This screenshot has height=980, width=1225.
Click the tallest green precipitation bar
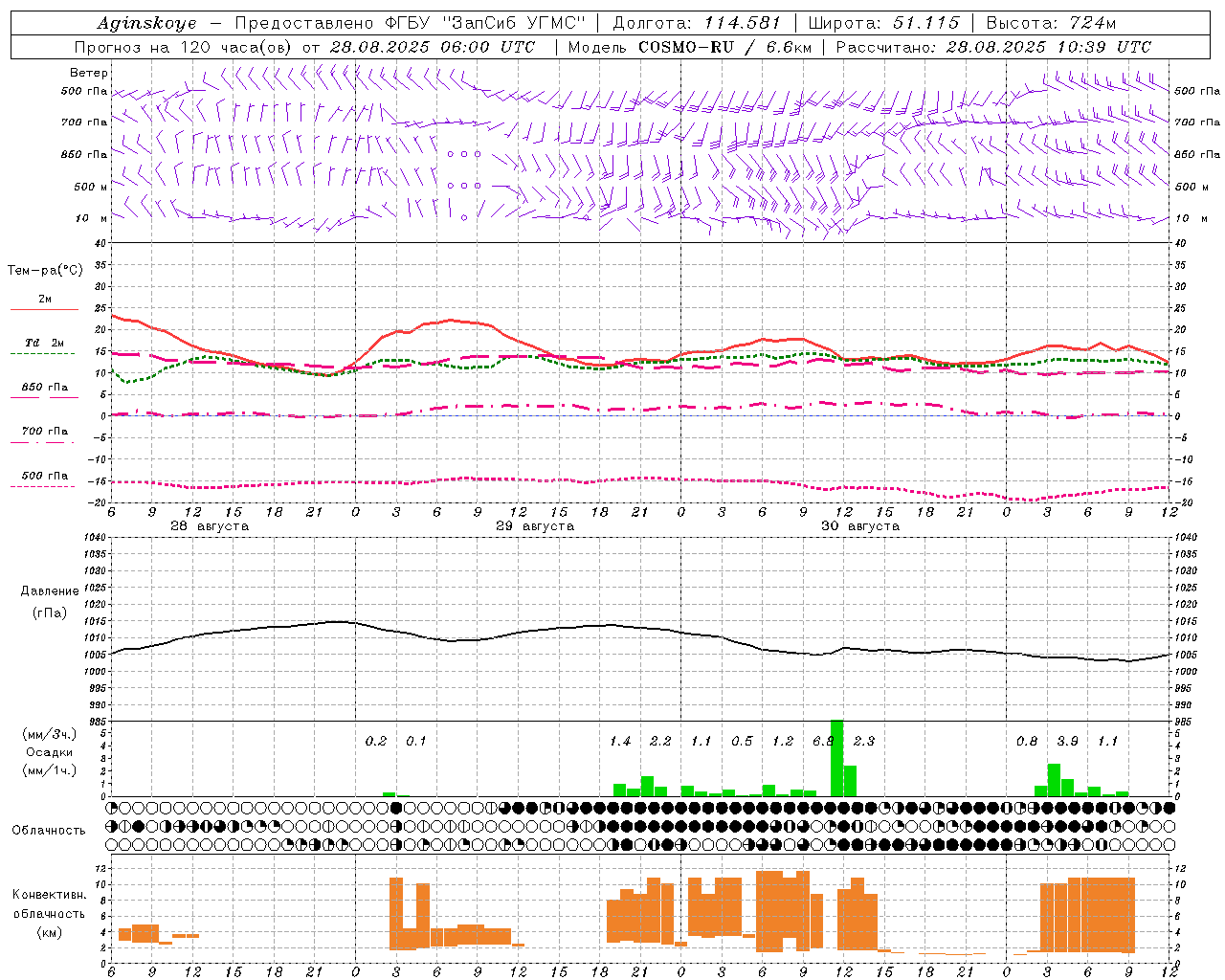coord(836,758)
